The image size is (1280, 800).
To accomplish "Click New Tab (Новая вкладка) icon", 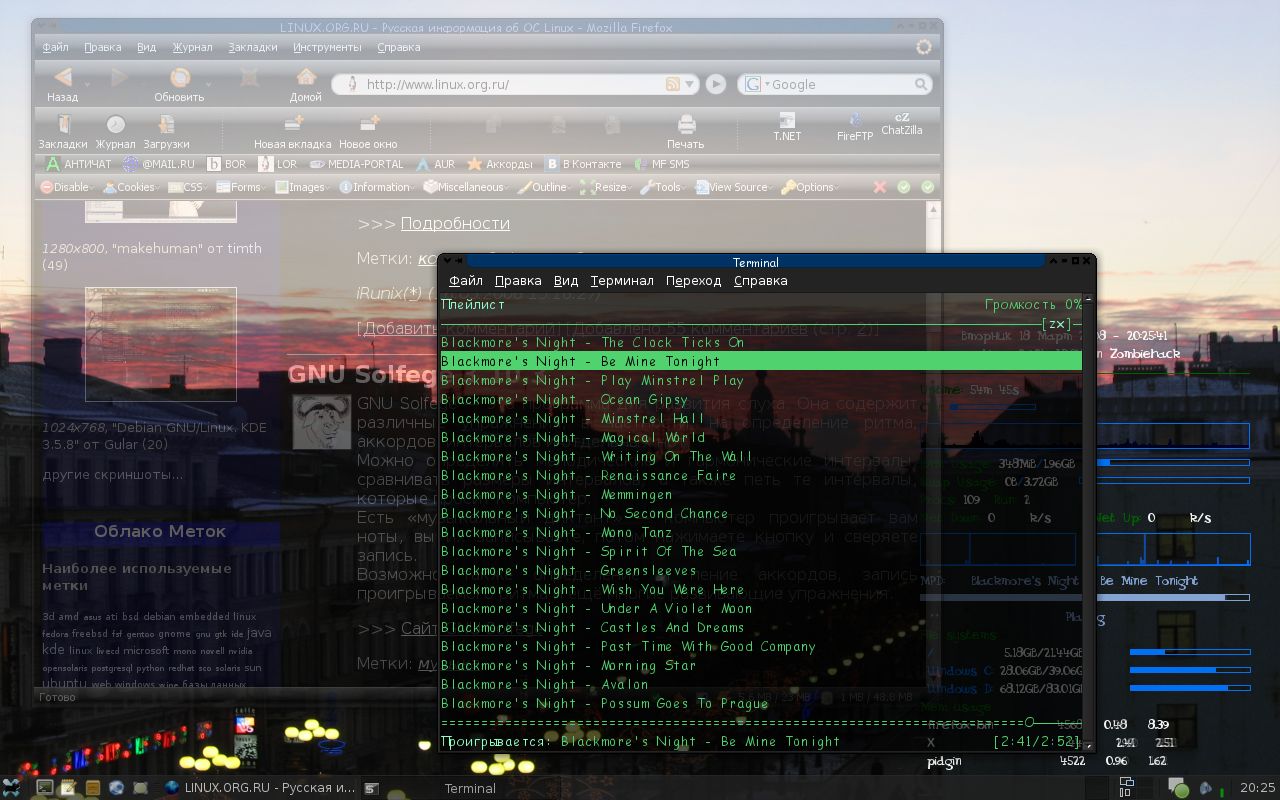I will point(292,124).
